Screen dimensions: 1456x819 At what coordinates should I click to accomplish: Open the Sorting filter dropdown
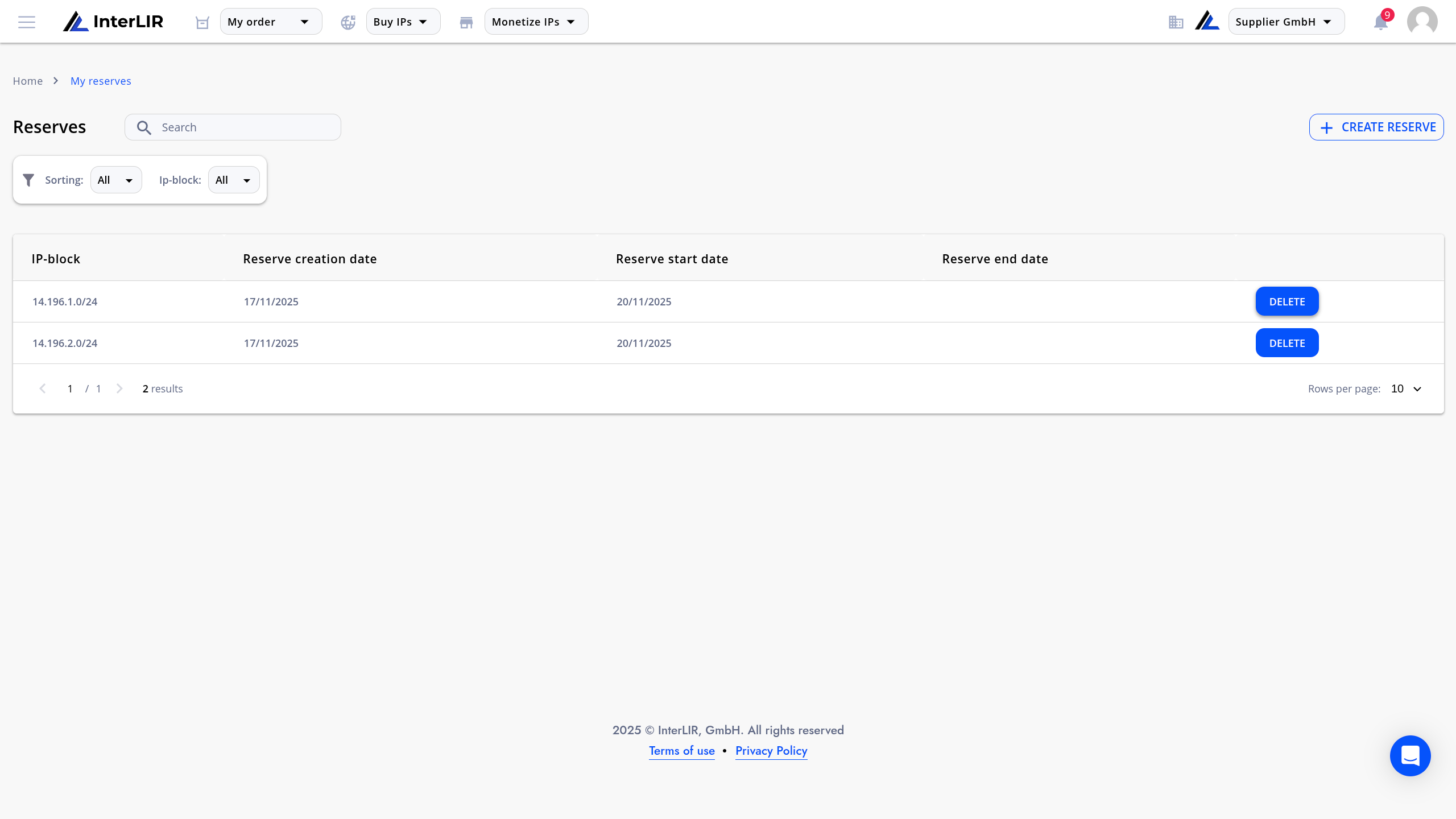[x=116, y=180]
